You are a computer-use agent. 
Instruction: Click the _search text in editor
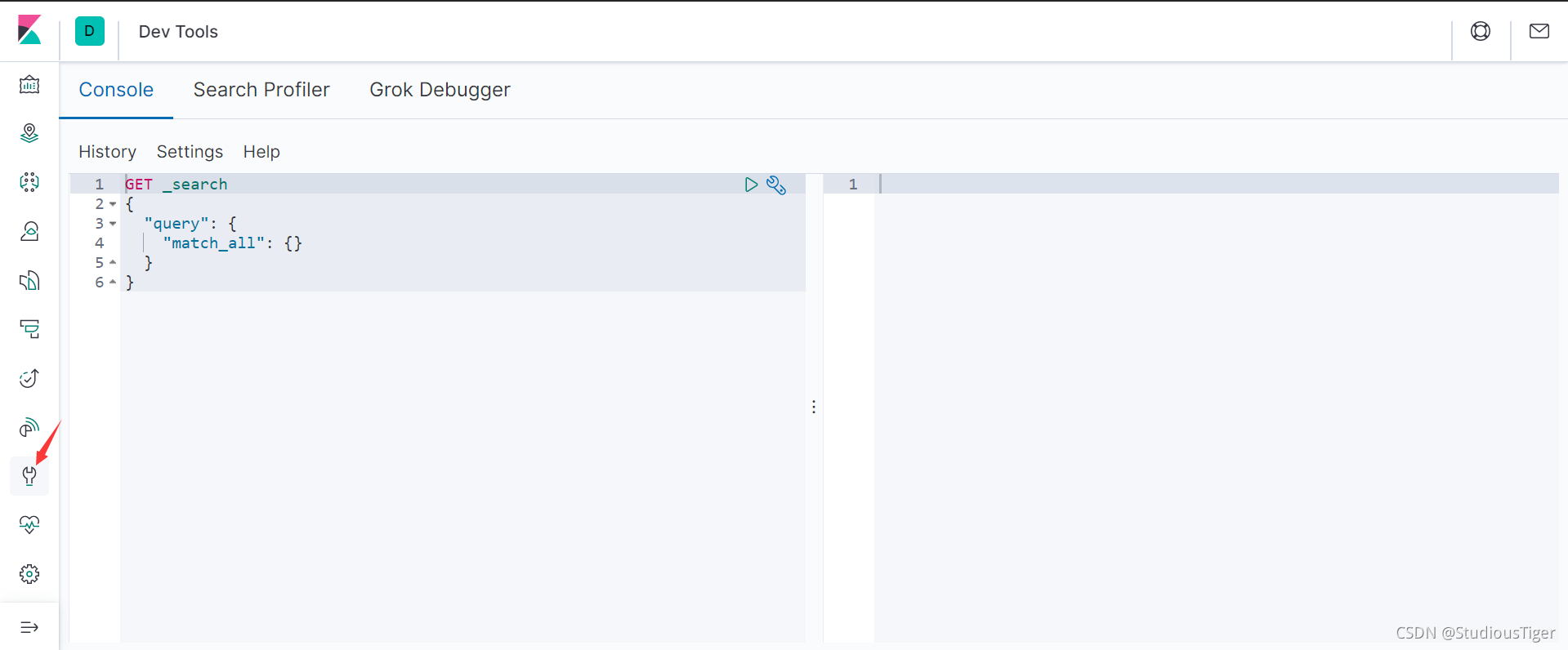coord(195,185)
